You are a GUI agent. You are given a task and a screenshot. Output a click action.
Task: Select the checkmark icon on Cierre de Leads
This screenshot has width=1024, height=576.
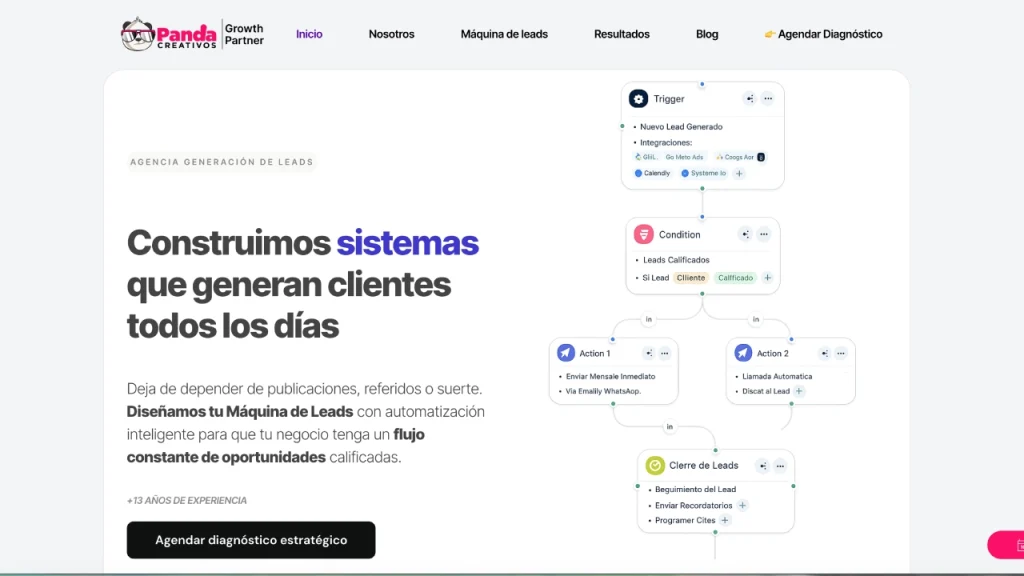(655, 465)
